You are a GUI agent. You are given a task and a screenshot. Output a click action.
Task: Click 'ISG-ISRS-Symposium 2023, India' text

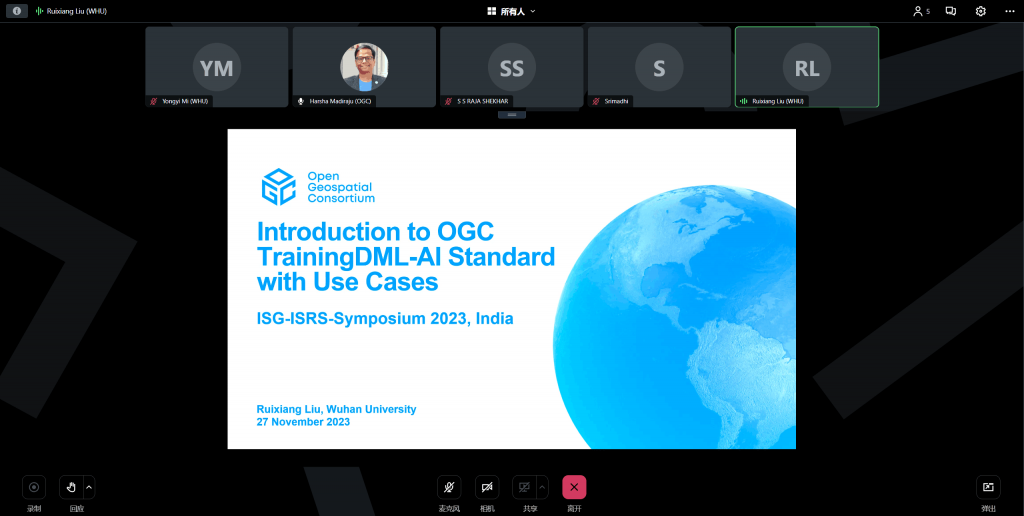tap(385, 319)
